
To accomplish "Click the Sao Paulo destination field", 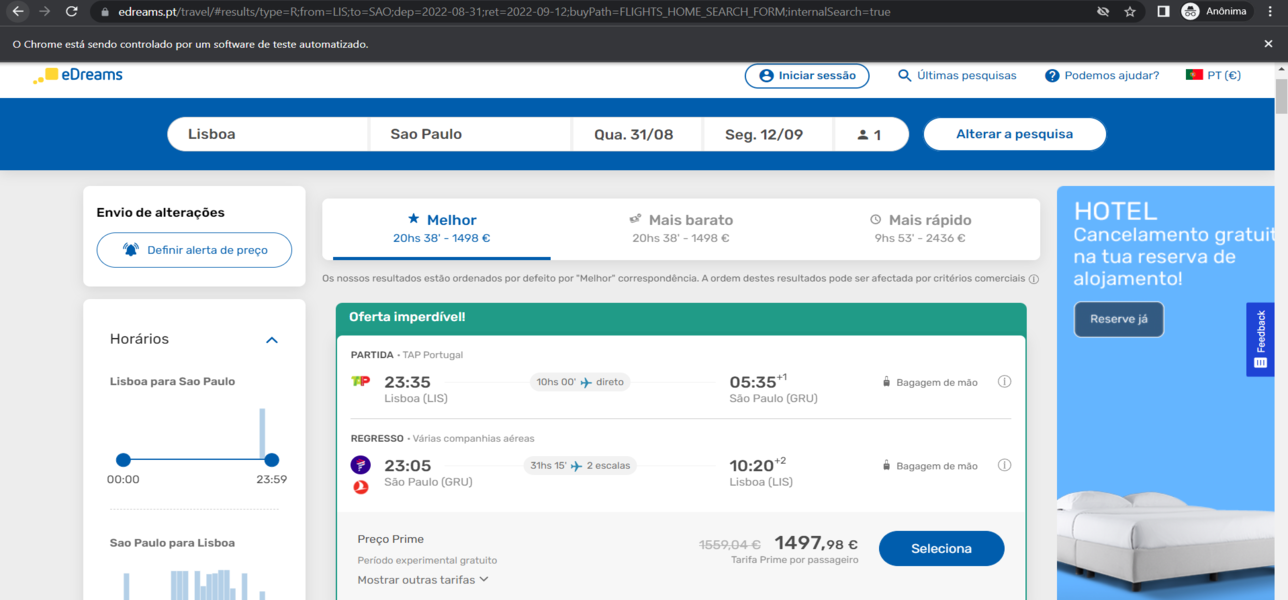I will pyautogui.click(x=470, y=134).
